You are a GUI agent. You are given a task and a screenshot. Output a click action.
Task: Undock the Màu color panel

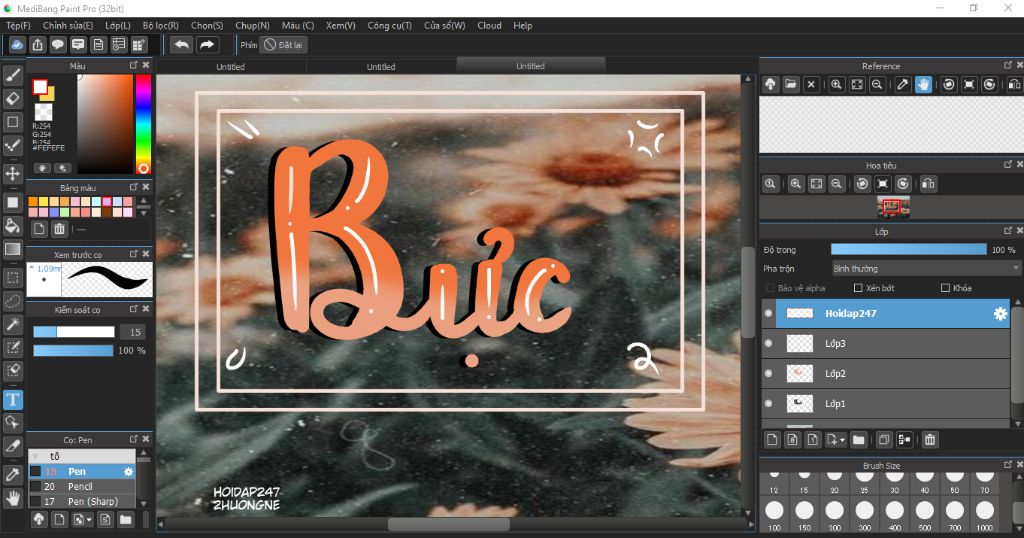click(133, 65)
